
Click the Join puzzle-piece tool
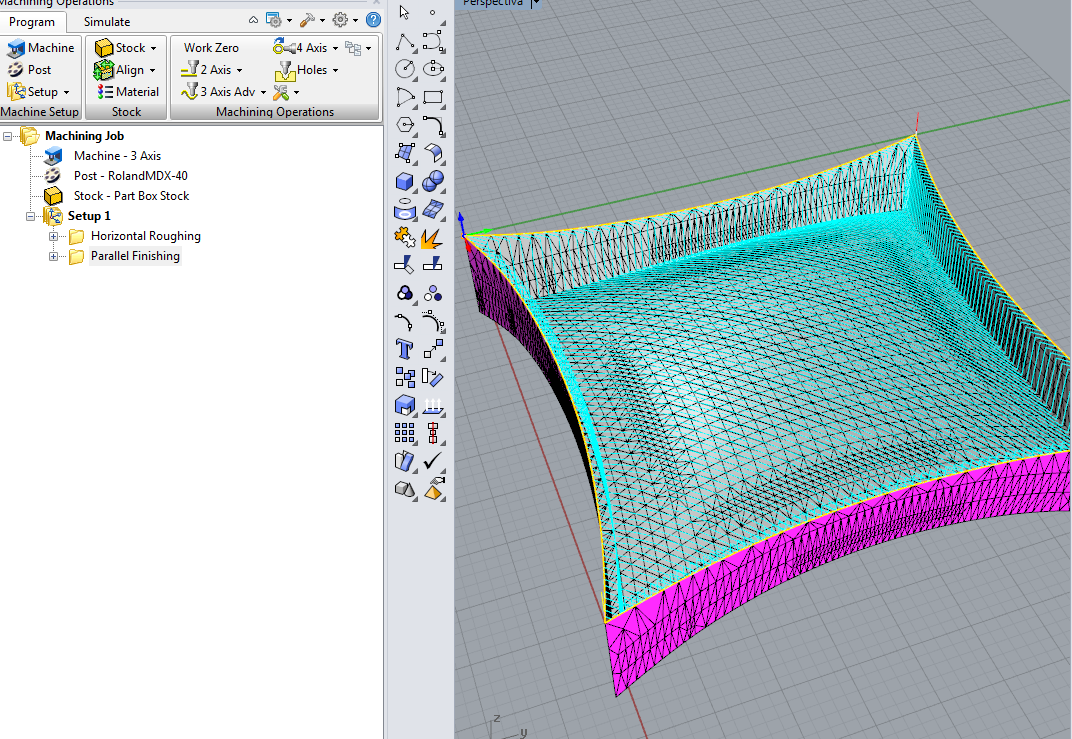click(x=405, y=237)
